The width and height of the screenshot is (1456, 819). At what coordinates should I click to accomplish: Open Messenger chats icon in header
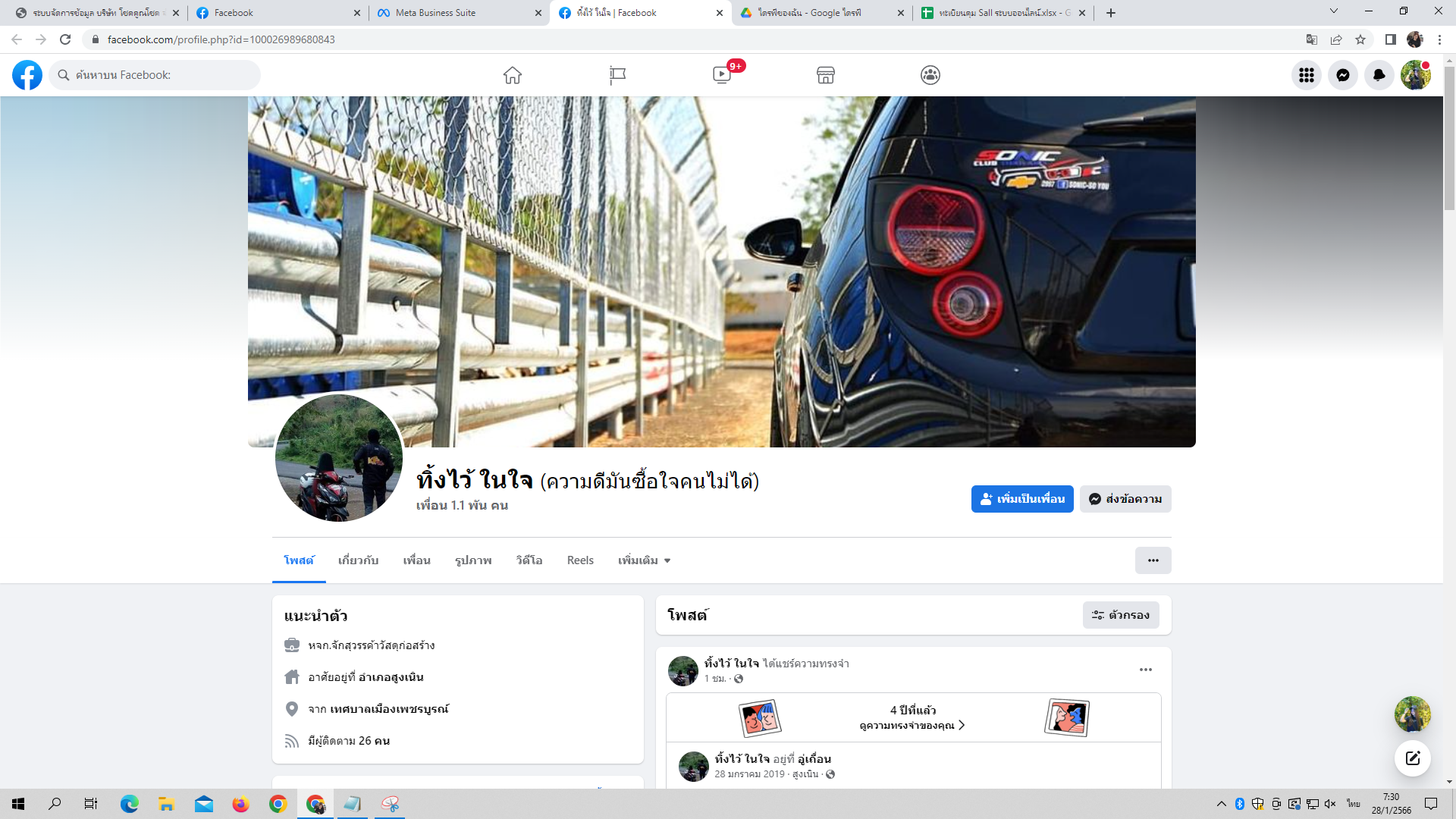coord(1343,75)
